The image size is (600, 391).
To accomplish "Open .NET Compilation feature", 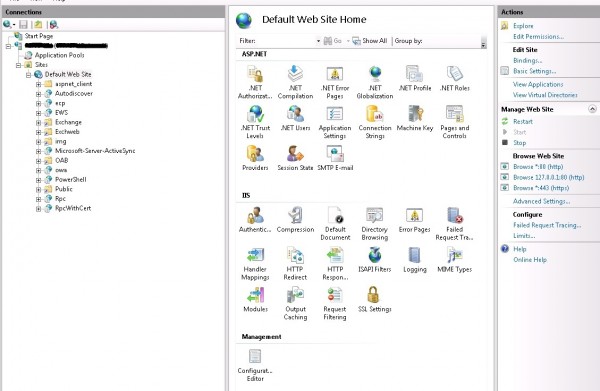I will [x=295, y=82].
